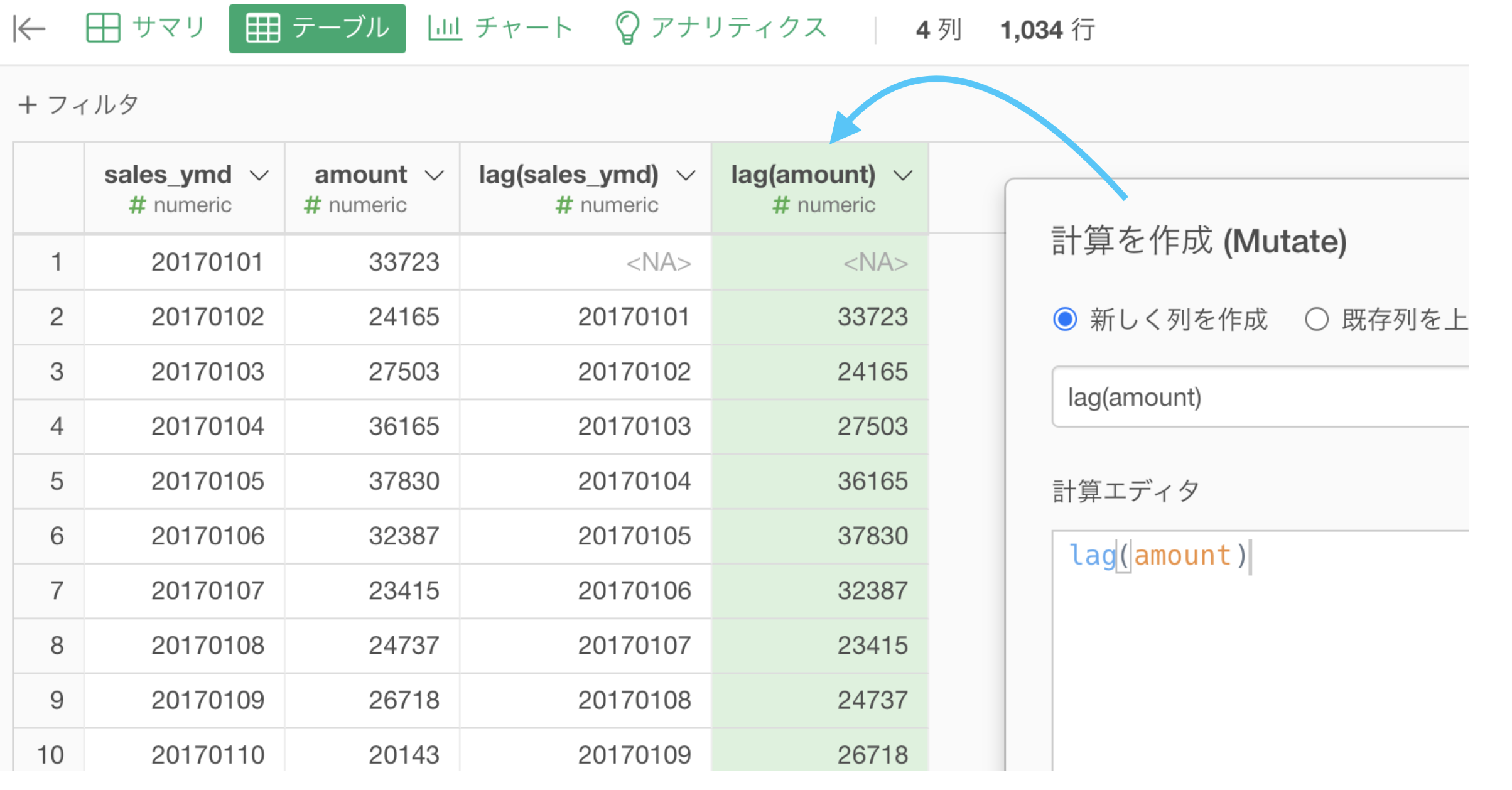Select 既存列を上書き radio option
The image size is (1512, 790).
(1317, 320)
